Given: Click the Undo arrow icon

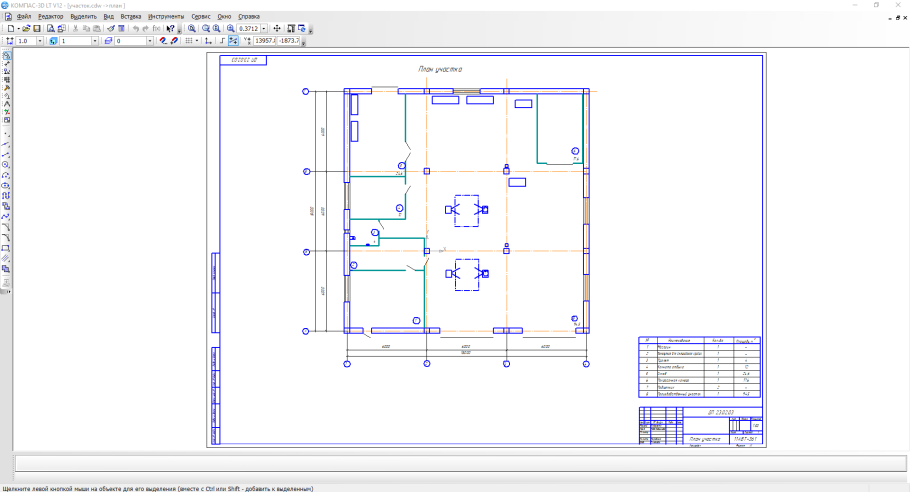Looking at the screenshot, I should (x=136, y=29).
